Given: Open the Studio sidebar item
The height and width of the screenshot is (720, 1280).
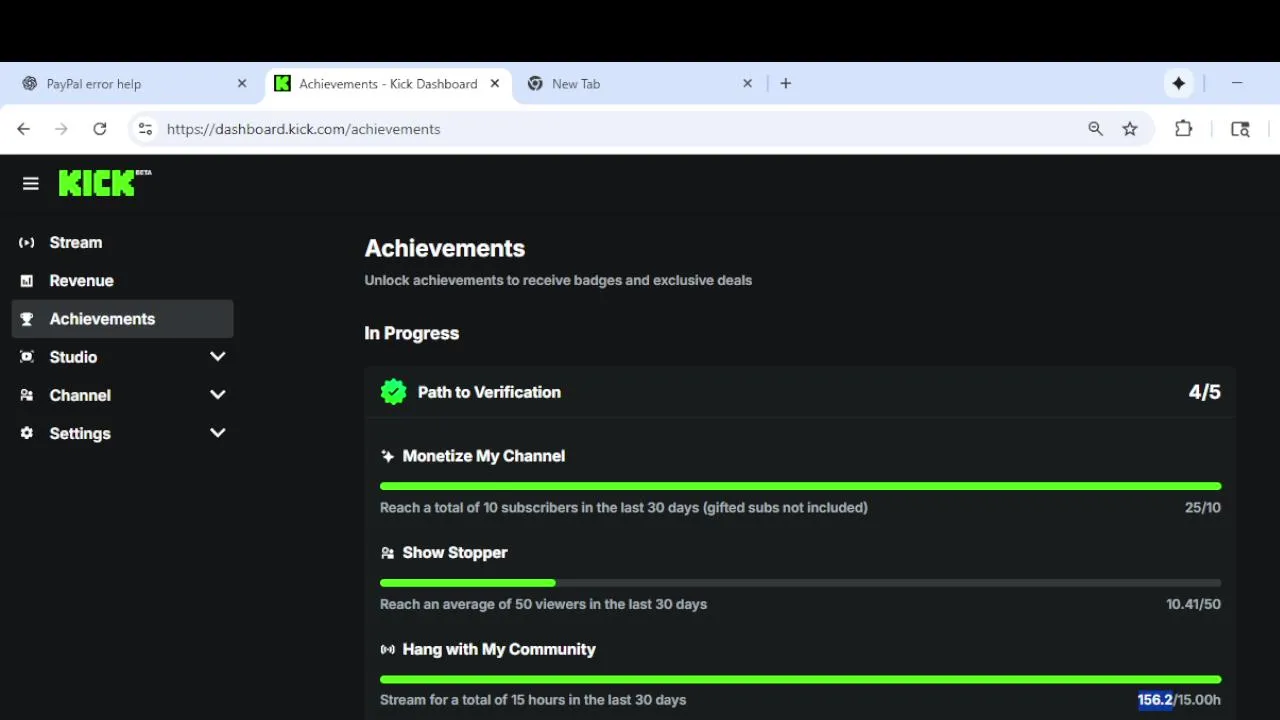Looking at the screenshot, I should 122,357.
